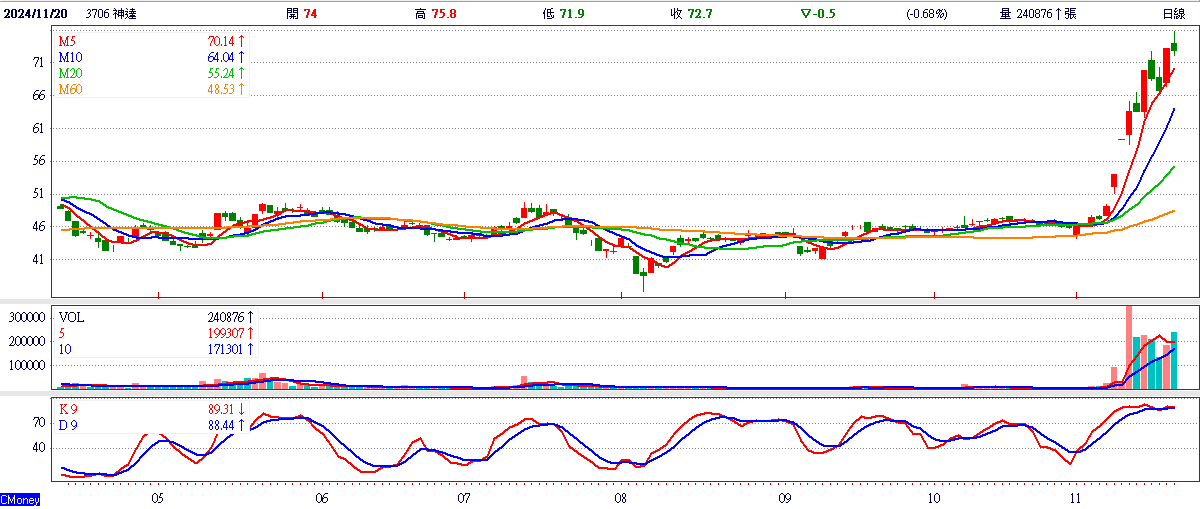Click the down arrow next to K9 89.31
This screenshot has width=1200, height=509.
tap(241, 410)
